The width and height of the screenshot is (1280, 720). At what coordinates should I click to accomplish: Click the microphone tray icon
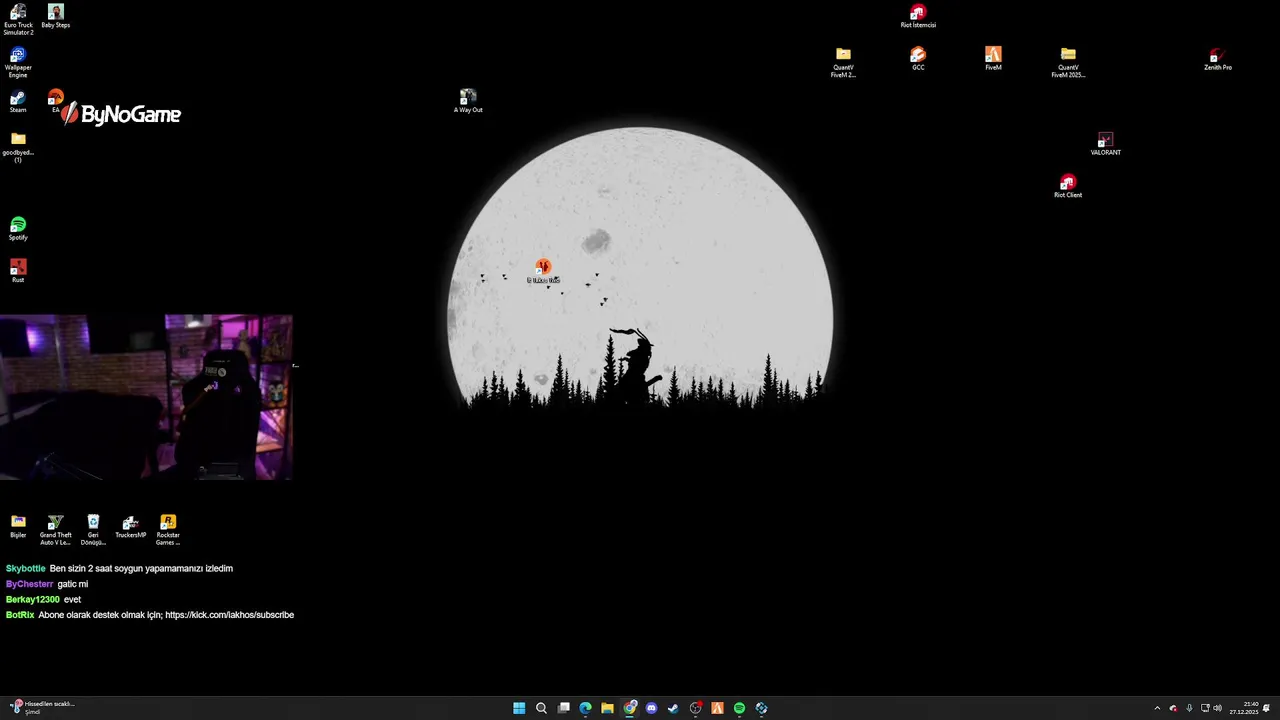[x=1189, y=708]
